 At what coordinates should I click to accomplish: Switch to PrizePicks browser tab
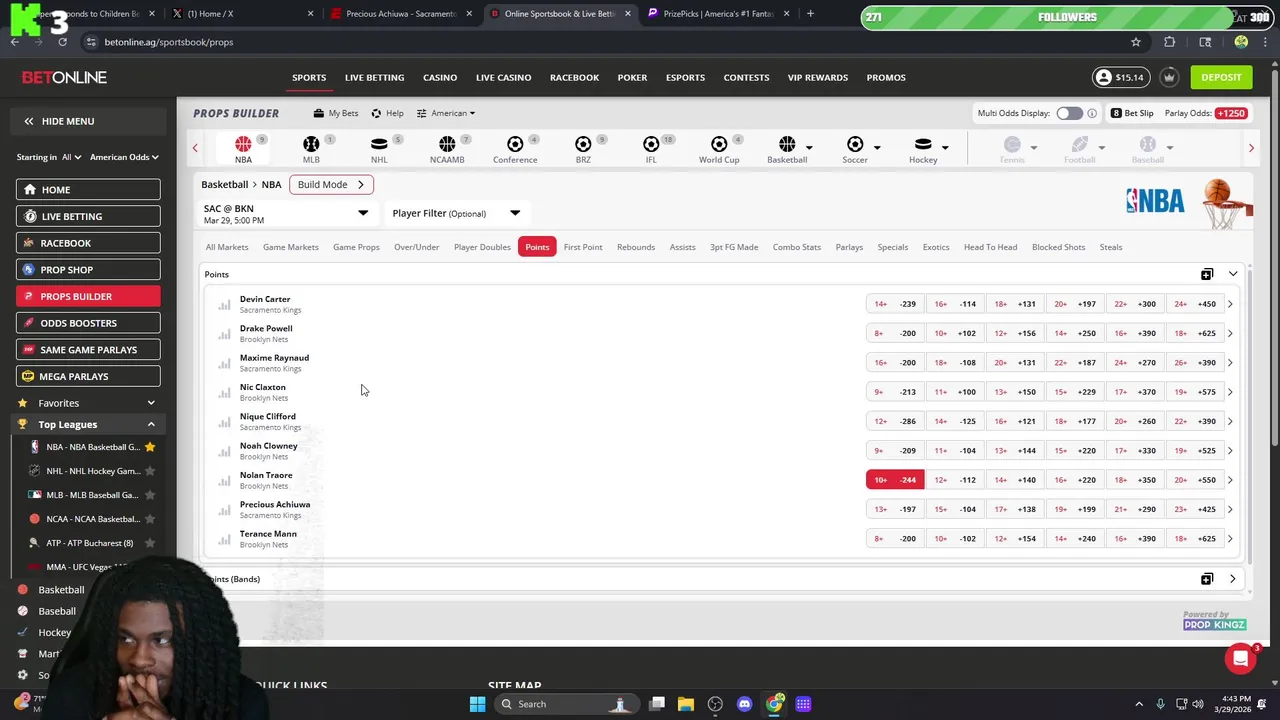tap(718, 14)
